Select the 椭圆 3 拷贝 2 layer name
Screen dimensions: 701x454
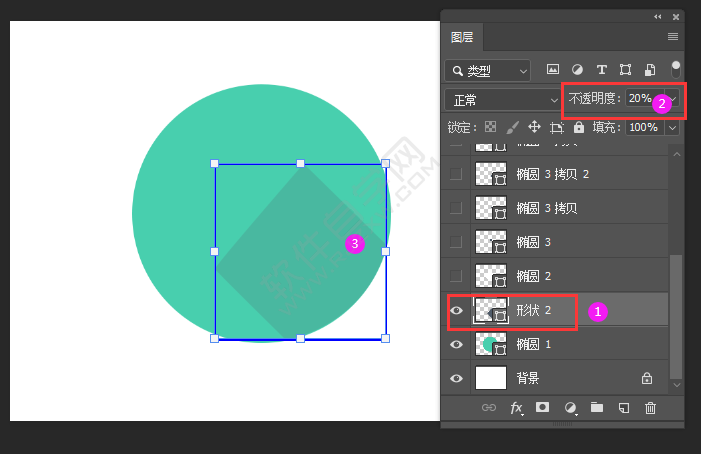point(553,174)
